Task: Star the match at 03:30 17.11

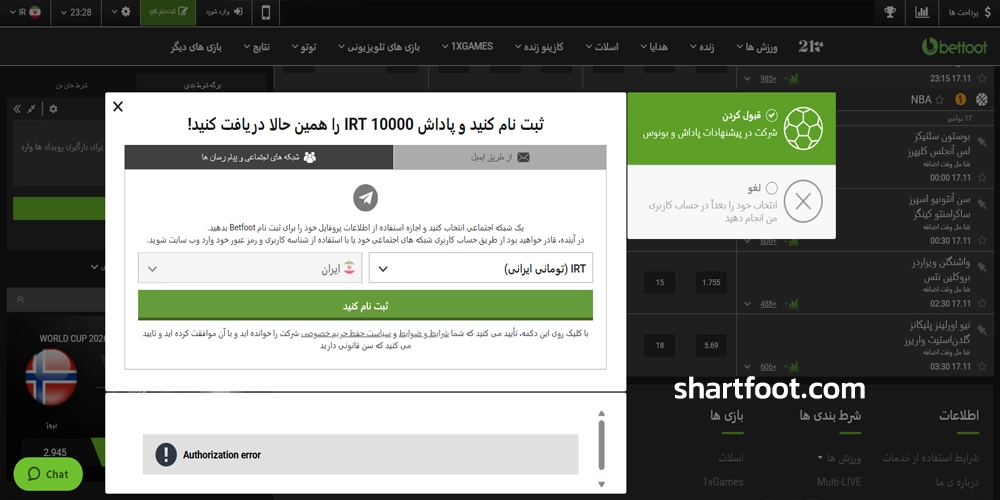Action: point(982,367)
